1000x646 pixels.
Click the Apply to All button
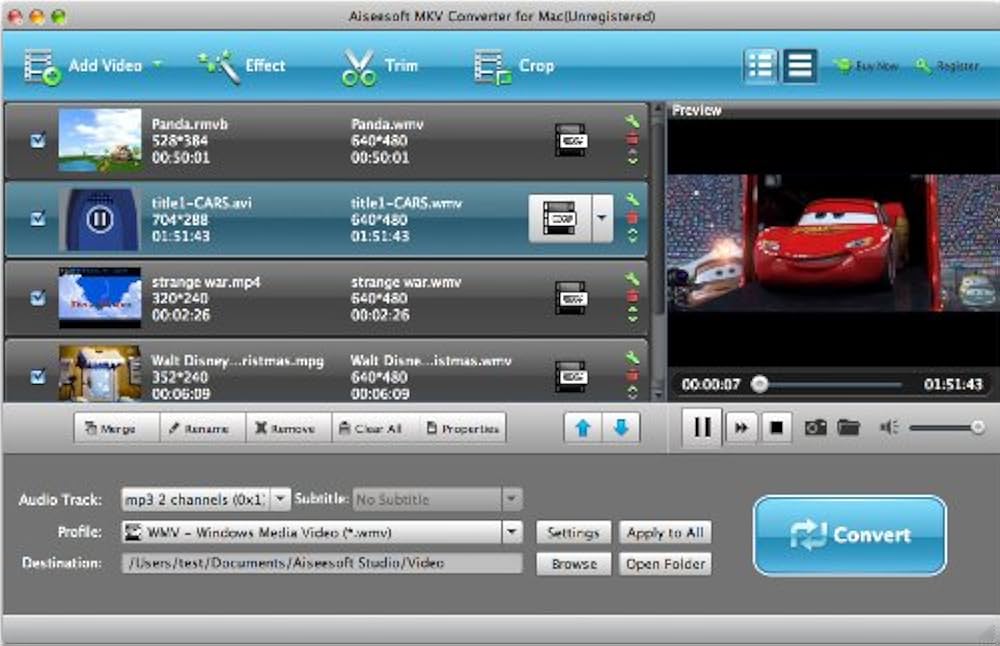click(664, 533)
